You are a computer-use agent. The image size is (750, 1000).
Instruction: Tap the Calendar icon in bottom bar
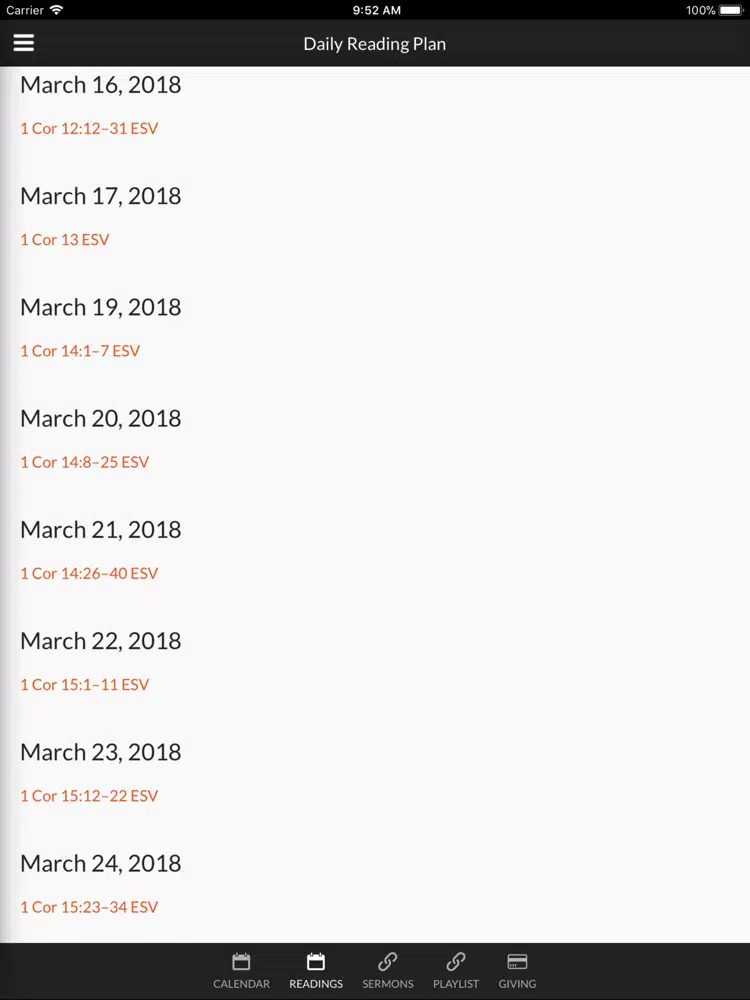coord(241,961)
